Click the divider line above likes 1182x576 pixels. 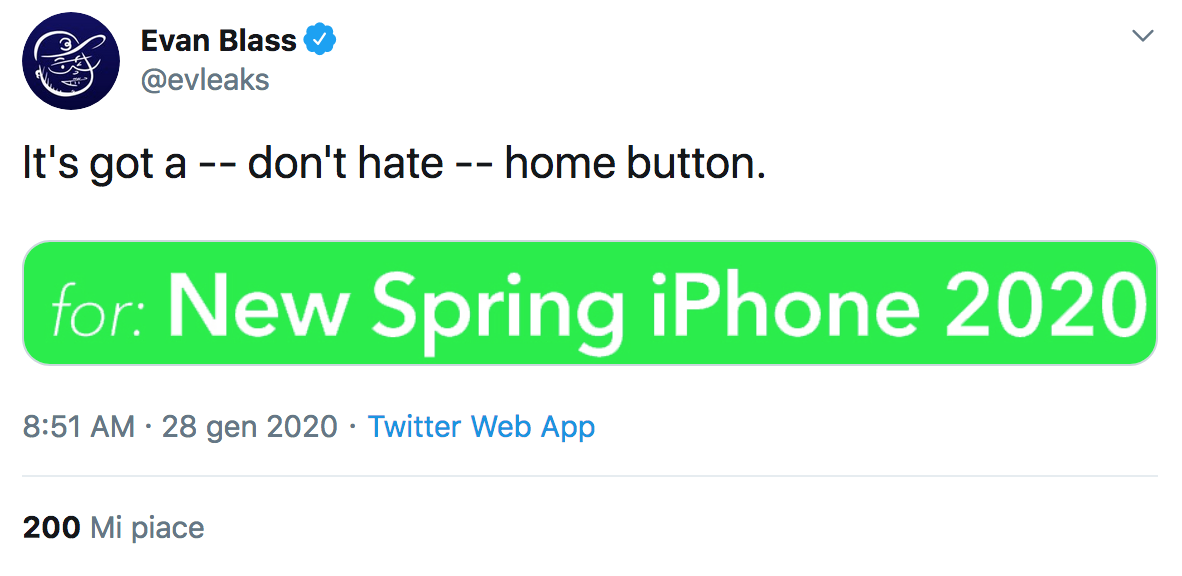pyautogui.click(x=590, y=477)
